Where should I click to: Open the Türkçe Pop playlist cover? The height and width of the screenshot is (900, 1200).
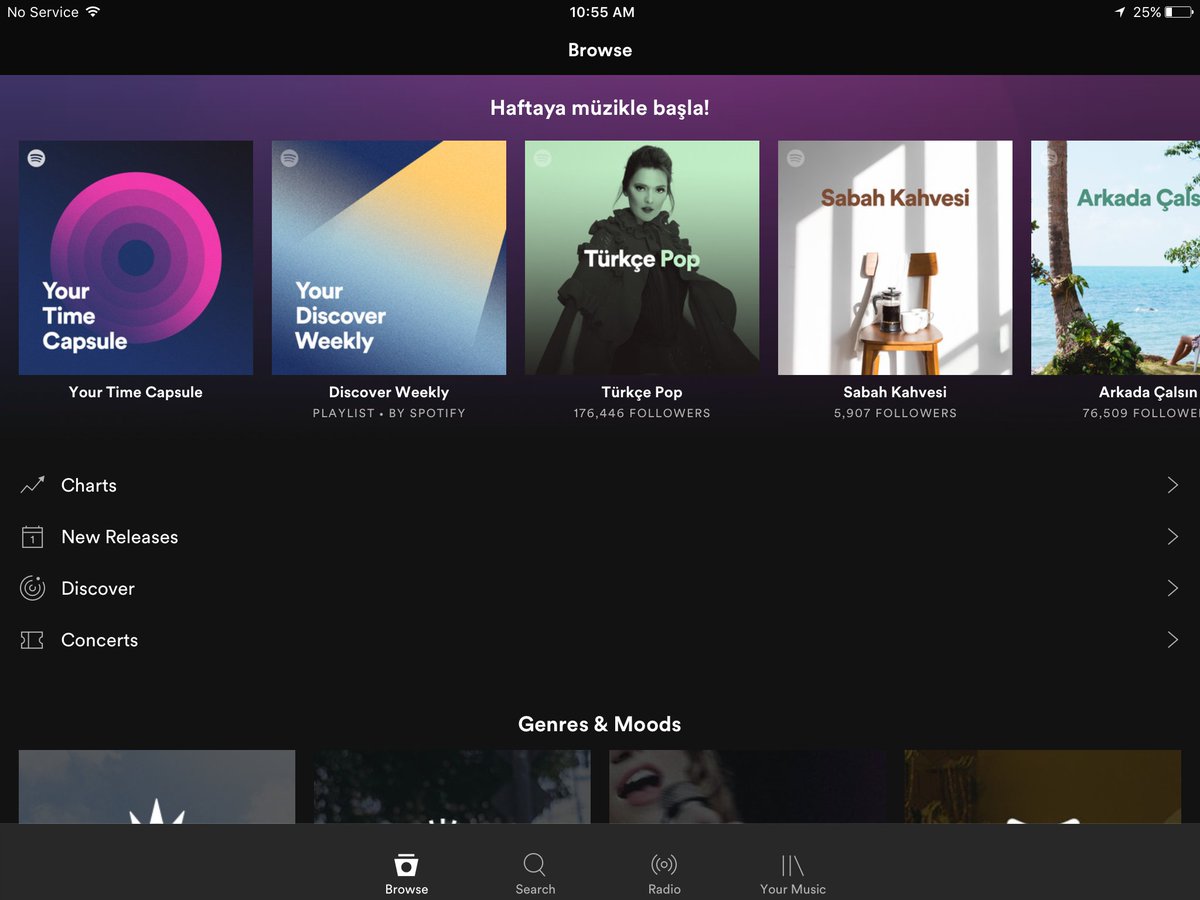(x=642, y=258)
